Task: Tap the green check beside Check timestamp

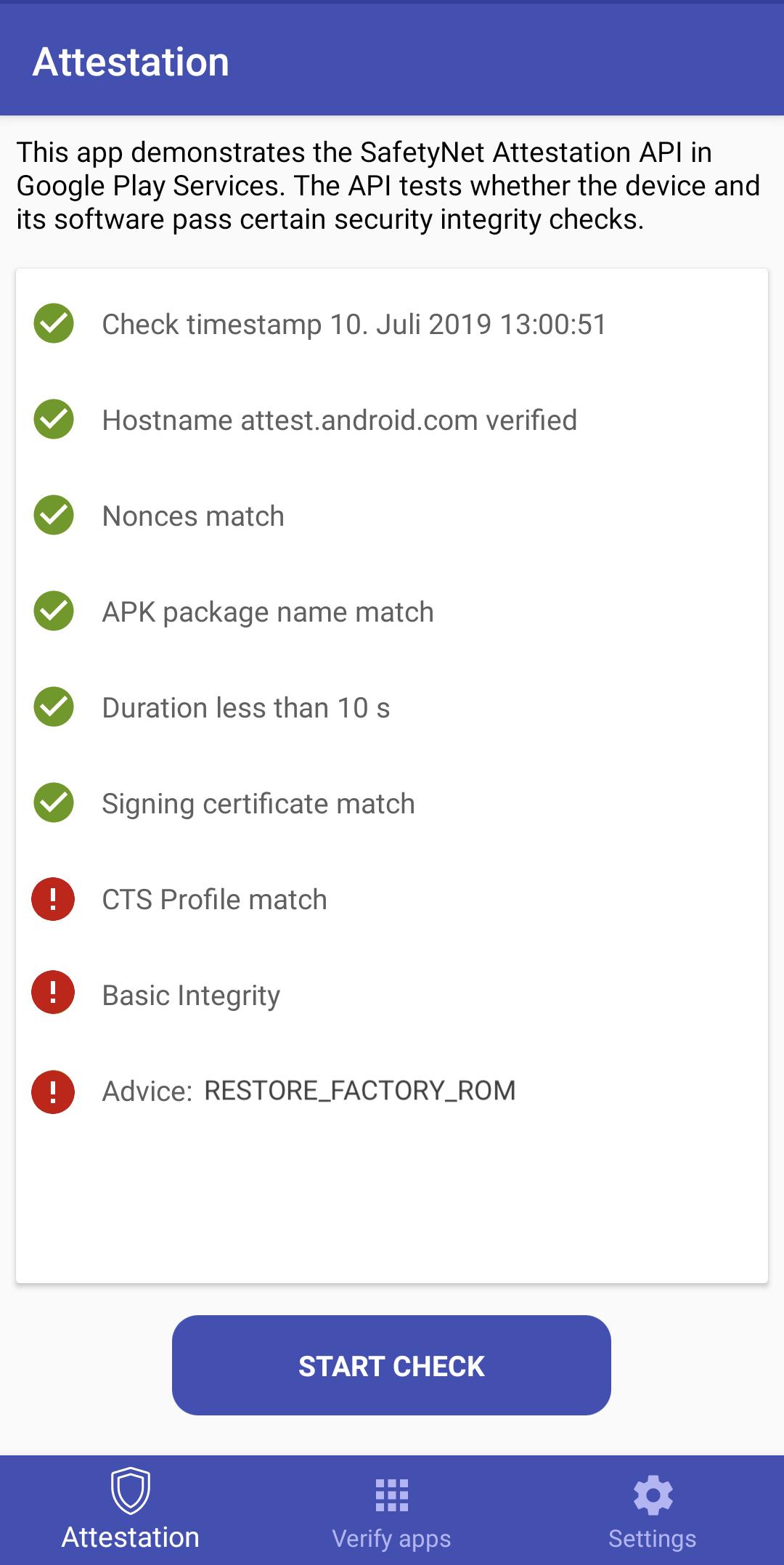Action: [54, 324]
